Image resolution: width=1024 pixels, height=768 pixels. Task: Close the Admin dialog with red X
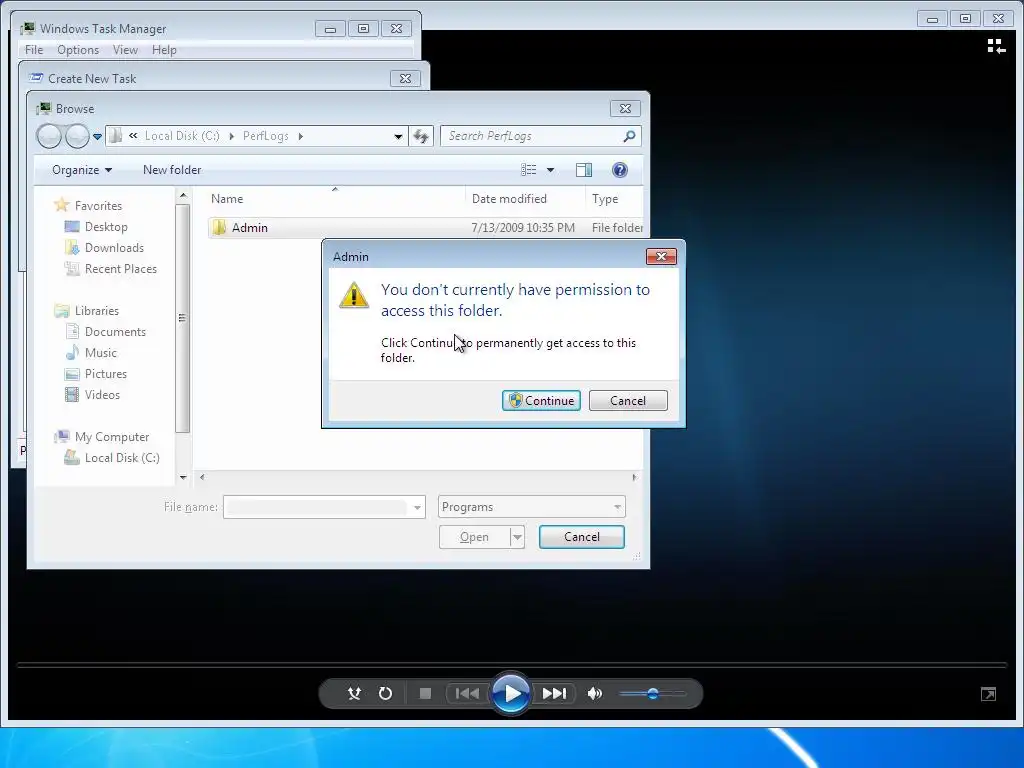(661, 256)
